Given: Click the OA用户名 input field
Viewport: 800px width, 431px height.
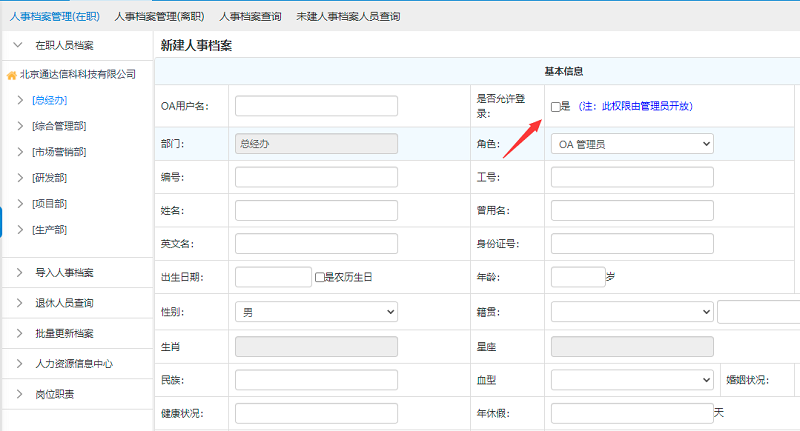Looking at the screenshot, I should tap(316, 106).
